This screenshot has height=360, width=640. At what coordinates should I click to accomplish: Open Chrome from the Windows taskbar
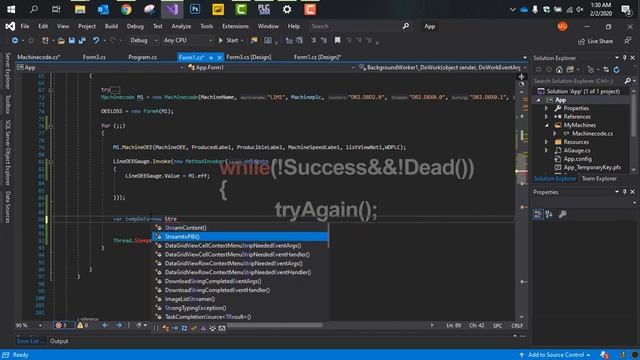point(126,9)
